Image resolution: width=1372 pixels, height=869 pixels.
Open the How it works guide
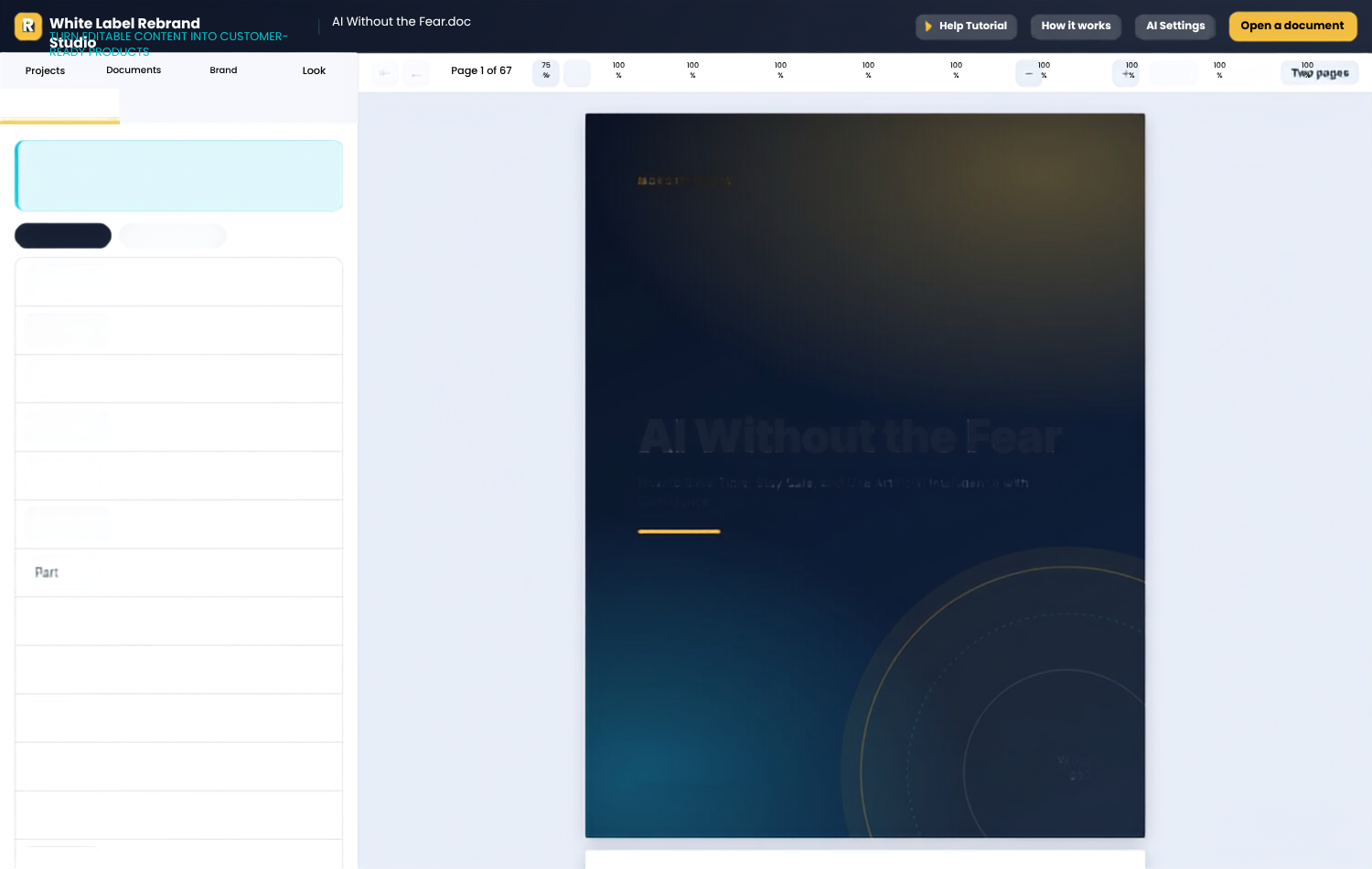1076,27
